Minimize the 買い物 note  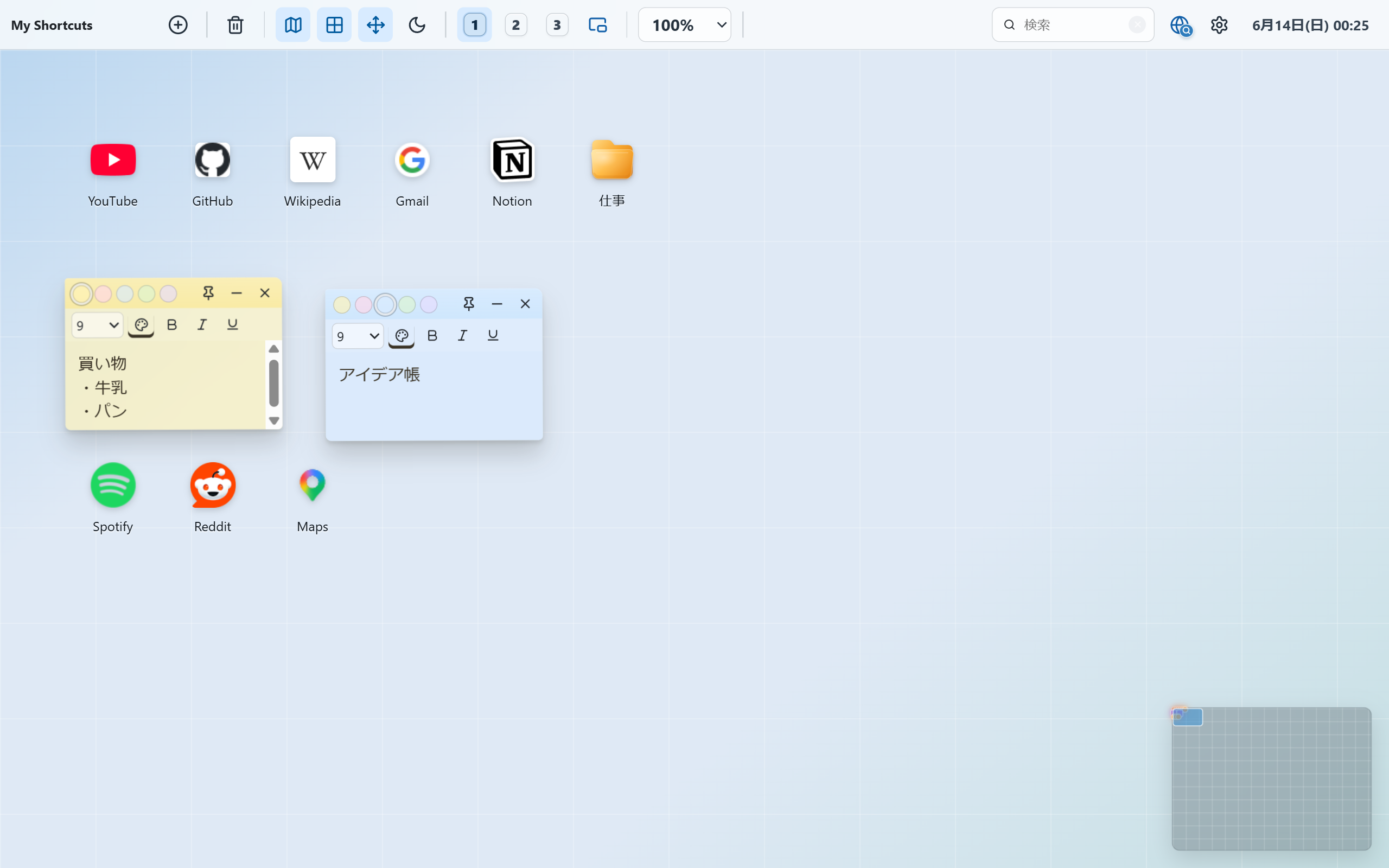[237, 293]
